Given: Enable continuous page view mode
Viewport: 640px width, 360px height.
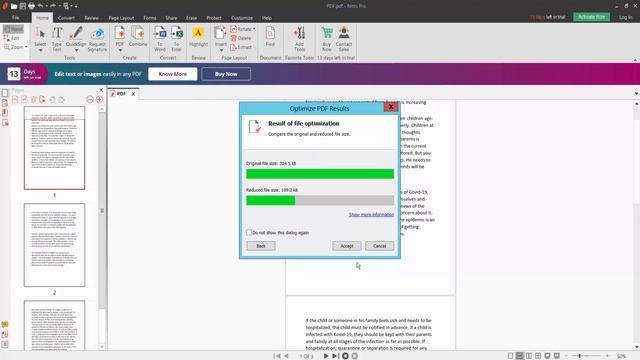Looking at the screenshot, I should pos(520,356).
